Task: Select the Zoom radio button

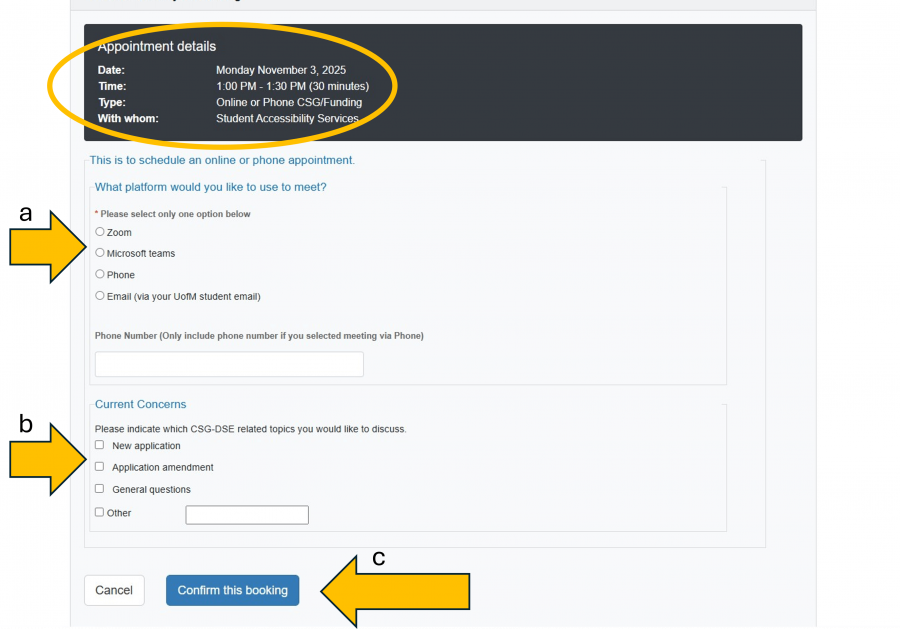Action: click(x=100, y=232)
